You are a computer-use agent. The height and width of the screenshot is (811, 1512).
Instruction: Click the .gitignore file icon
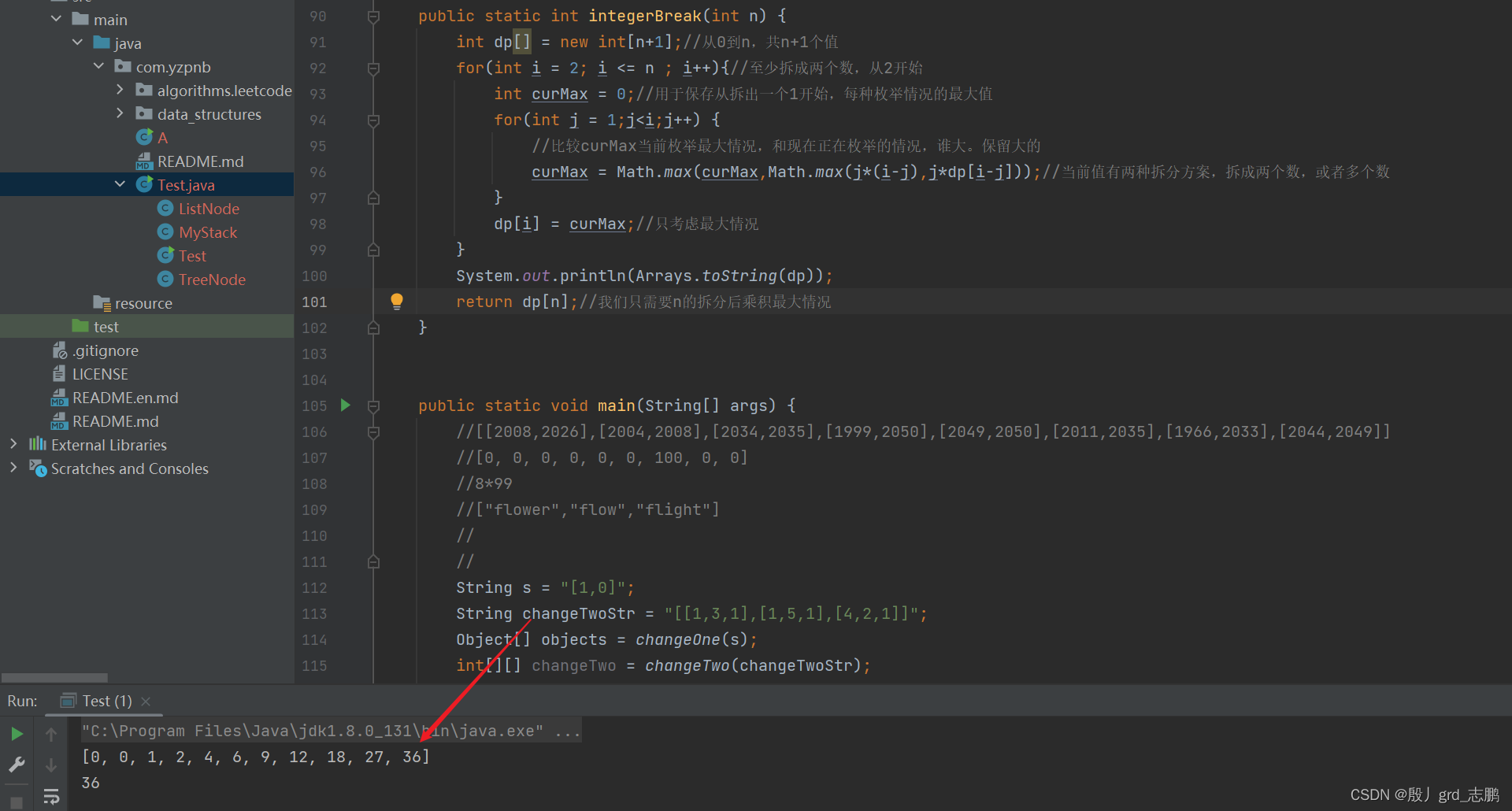pyautogui.click(x=59, y=350)
